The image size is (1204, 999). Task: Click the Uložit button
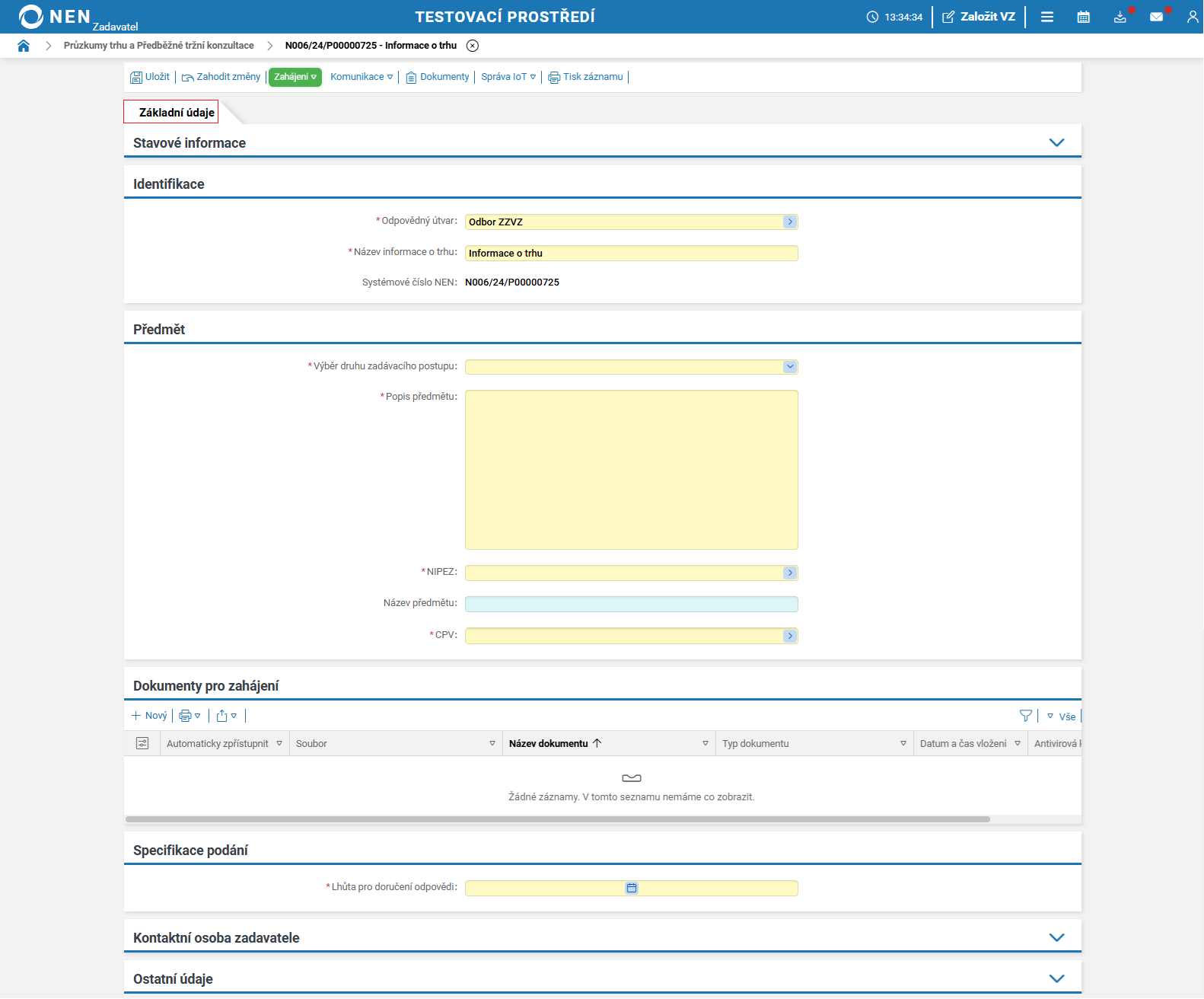click(x=150, y=77)
